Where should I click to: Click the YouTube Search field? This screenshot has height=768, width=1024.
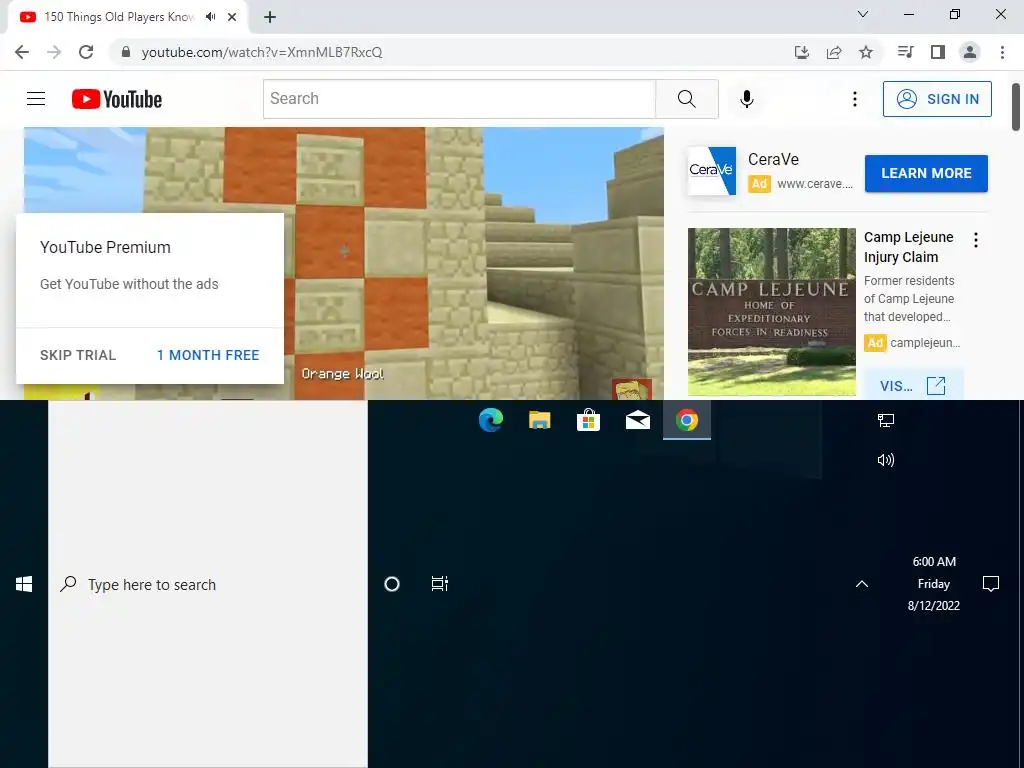pos(459,99)
